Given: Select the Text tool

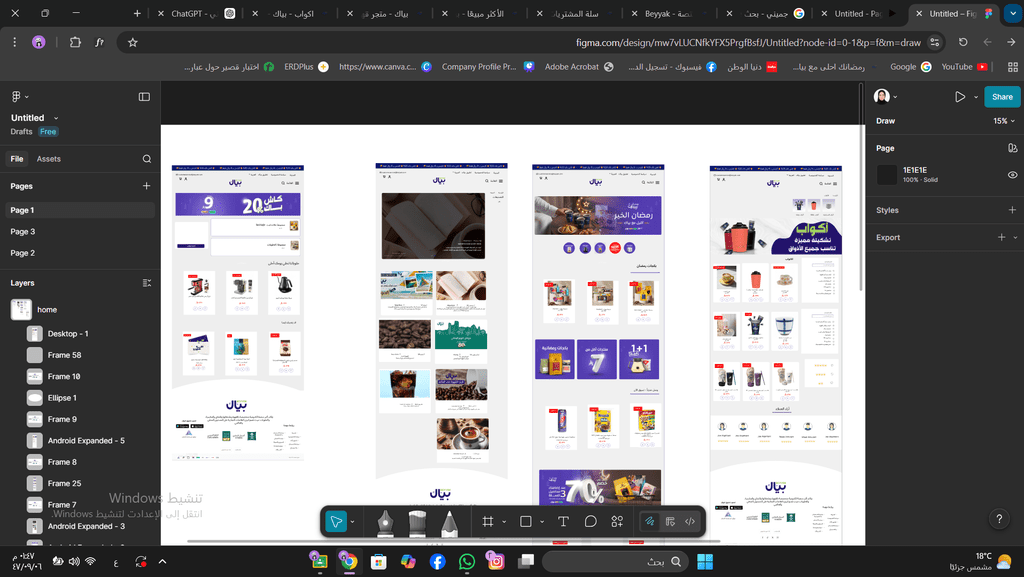Looking at the screenshot, I should 564,522.
